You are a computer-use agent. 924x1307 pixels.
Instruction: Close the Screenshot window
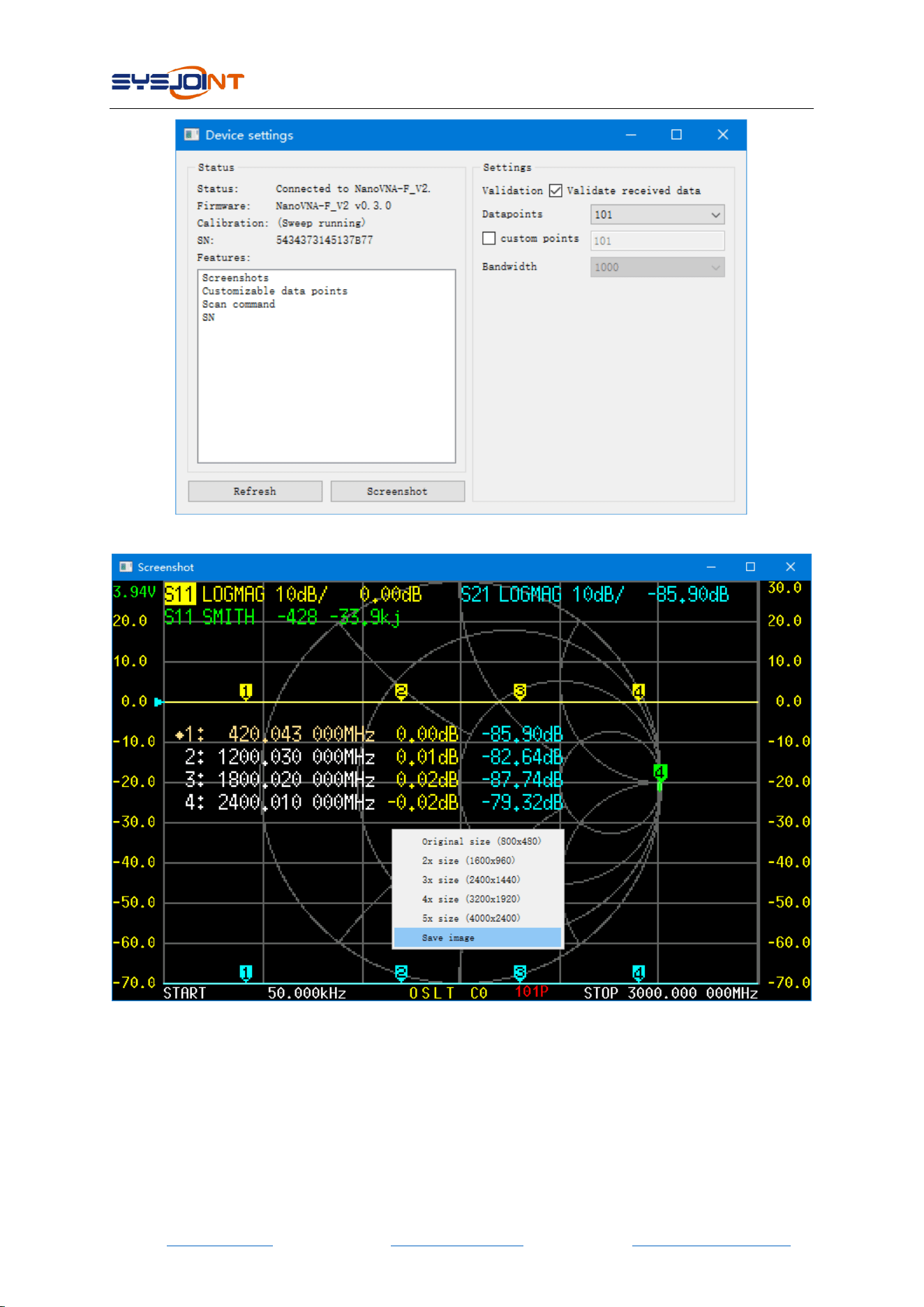click(x=790, y=567)
